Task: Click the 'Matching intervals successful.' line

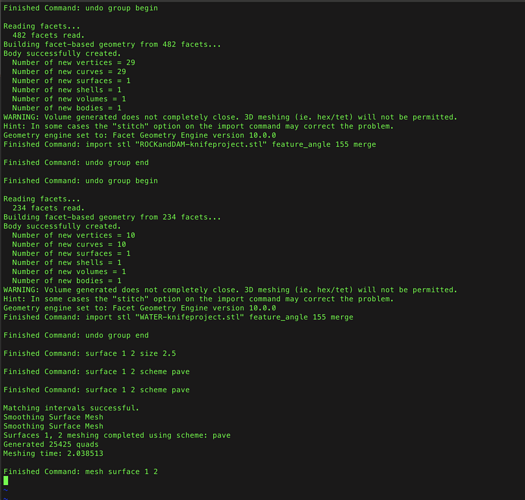Action: [71, 408]
